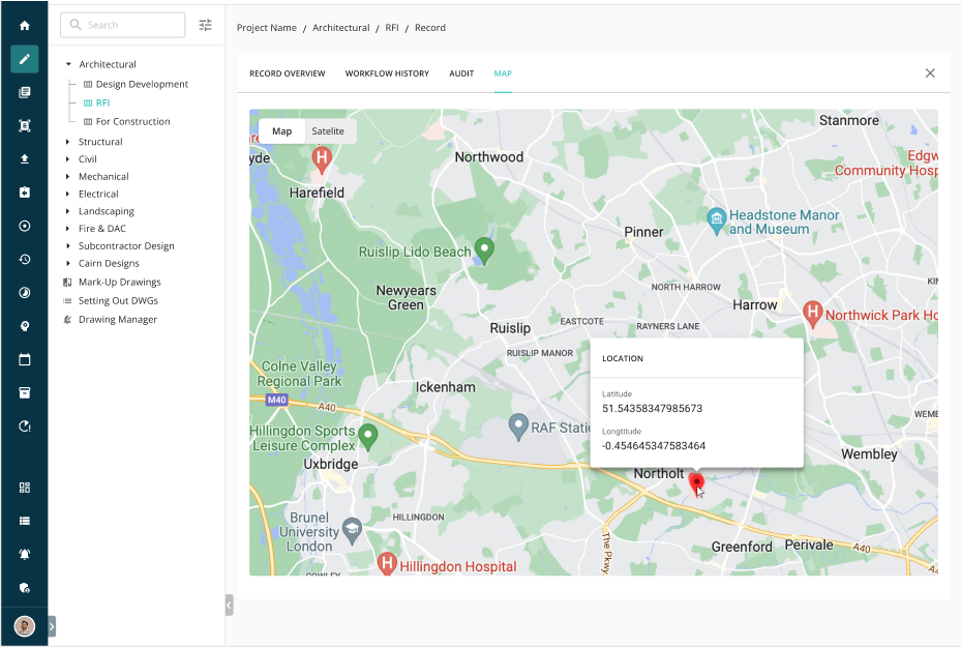Expand the sidebar with the arrow beside the avatar

52,627
